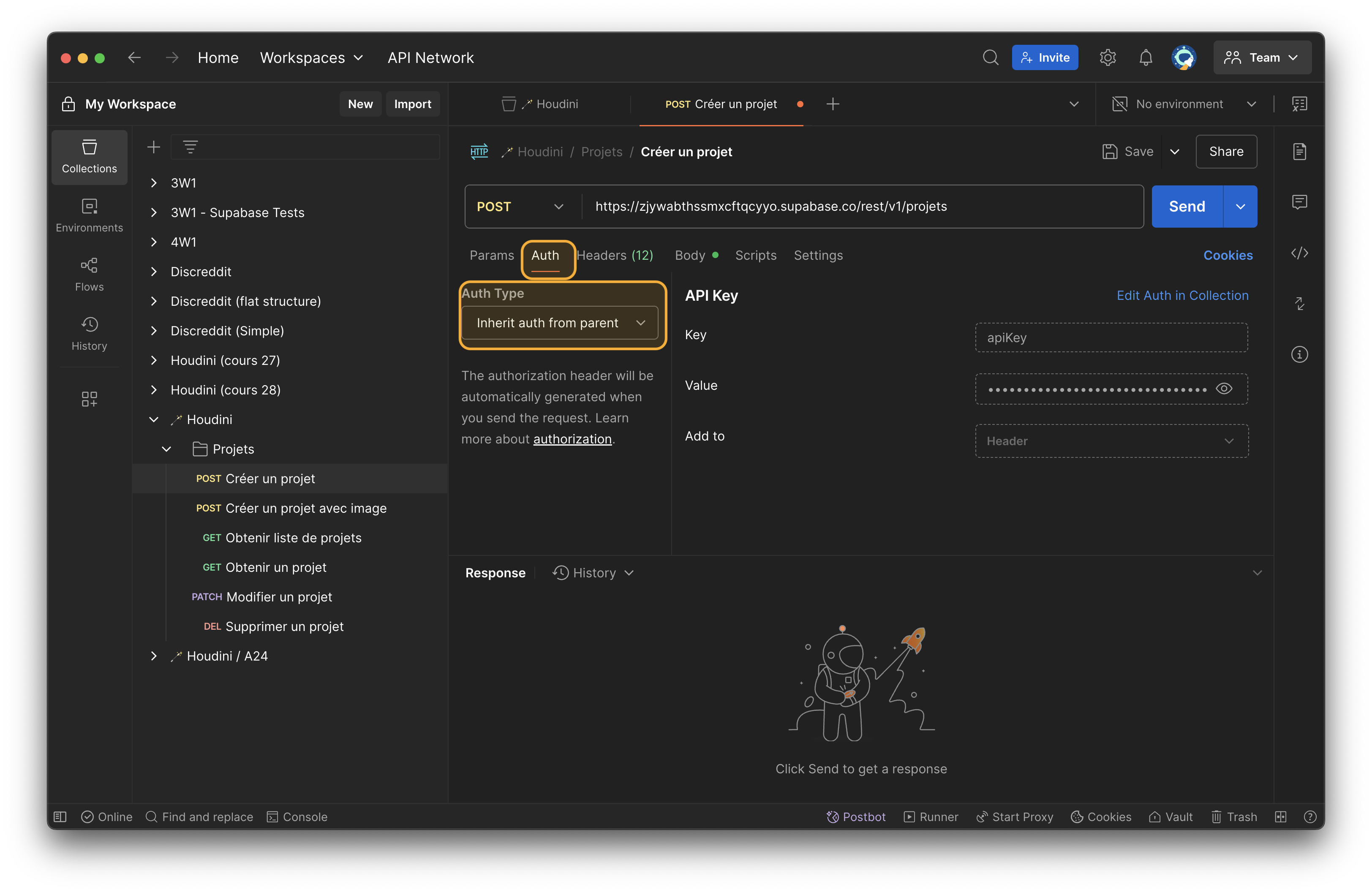This screenshot has height=892, width=1372.
Task: Switch to the Params tab
Action: click(x=491, y=255)
